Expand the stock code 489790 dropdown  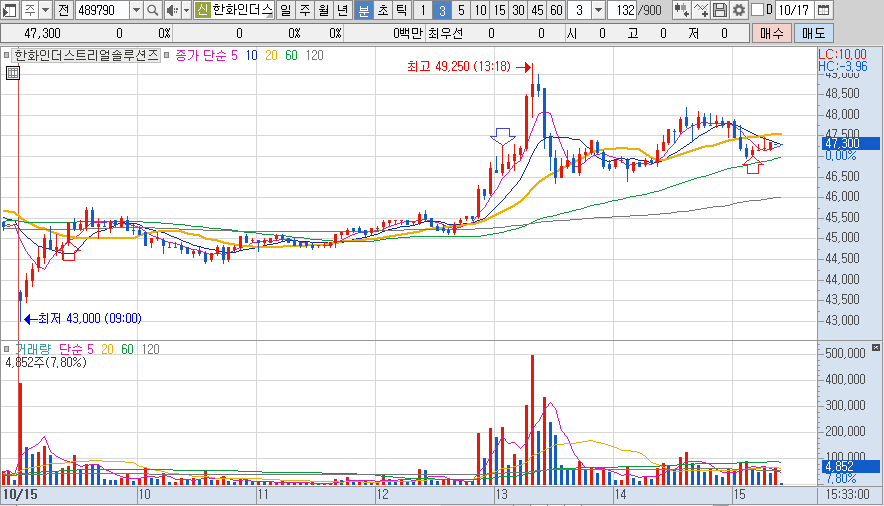pyautogui.click(x=136, y=10)
